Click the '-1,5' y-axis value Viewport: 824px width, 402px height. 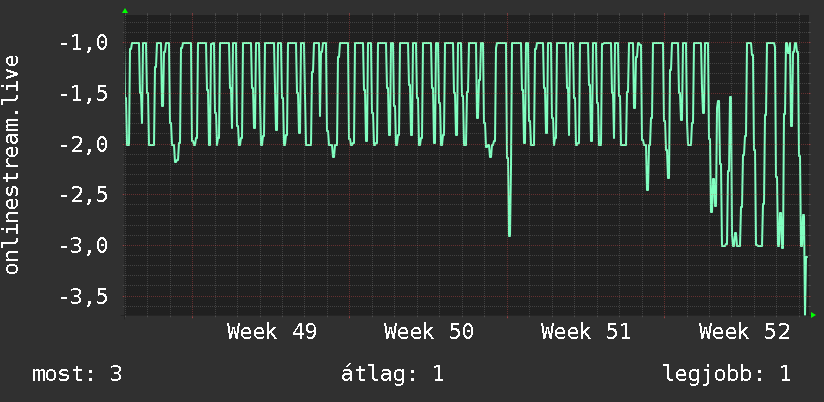[x=84, y=95]
